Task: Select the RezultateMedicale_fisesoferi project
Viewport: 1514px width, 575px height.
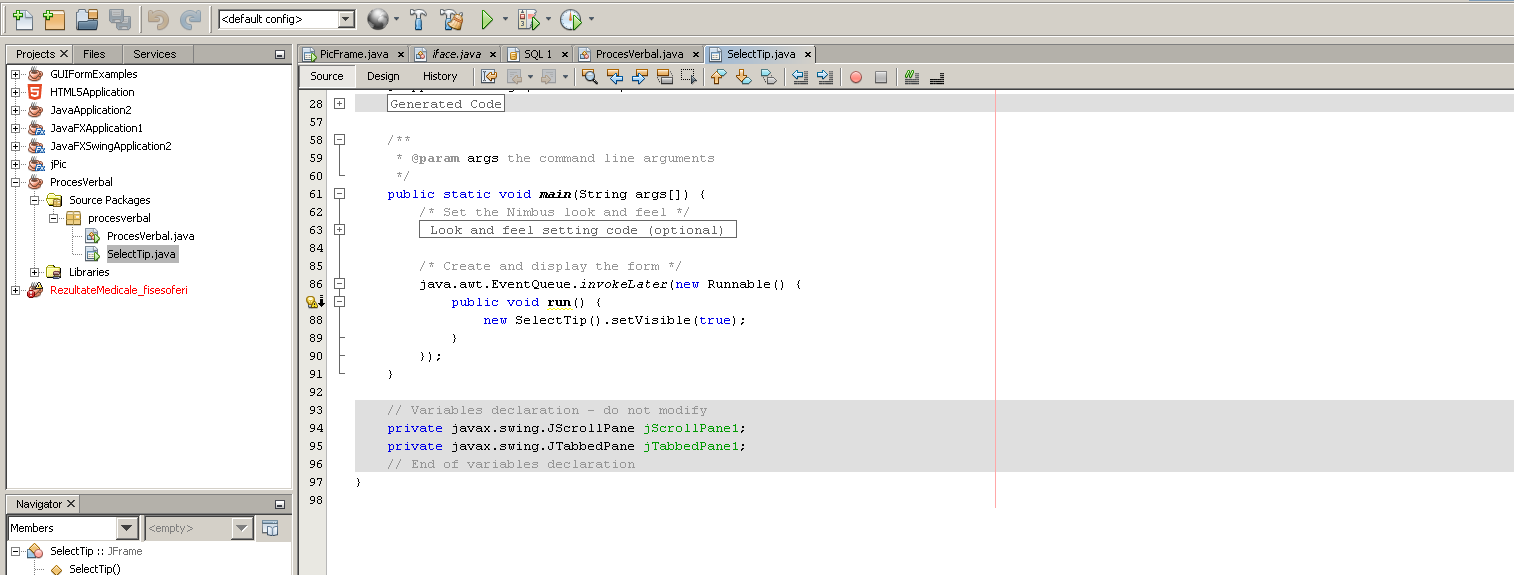Action: pos(119,290)
